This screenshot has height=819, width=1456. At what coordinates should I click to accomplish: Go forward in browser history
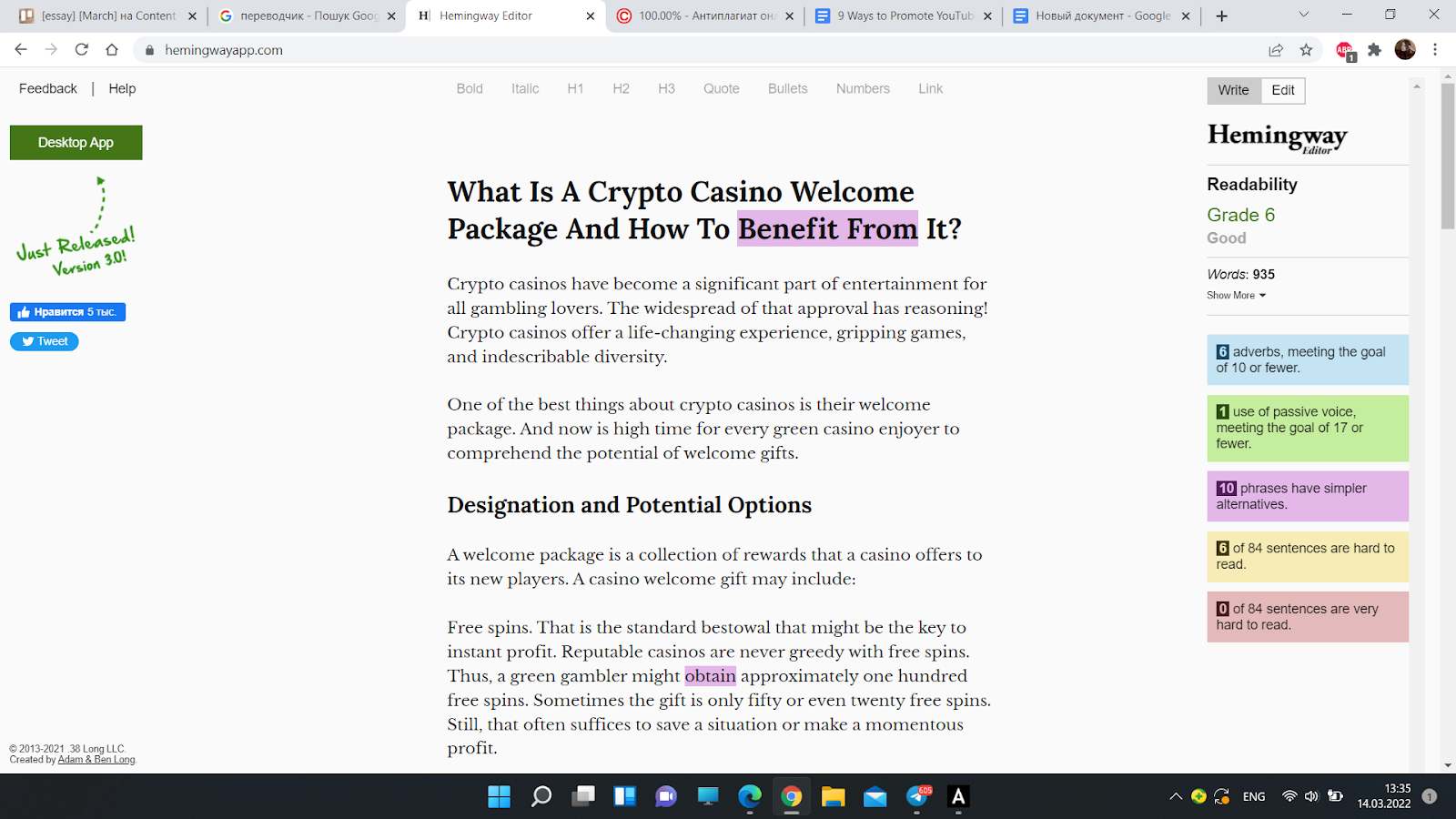point(51,50)
